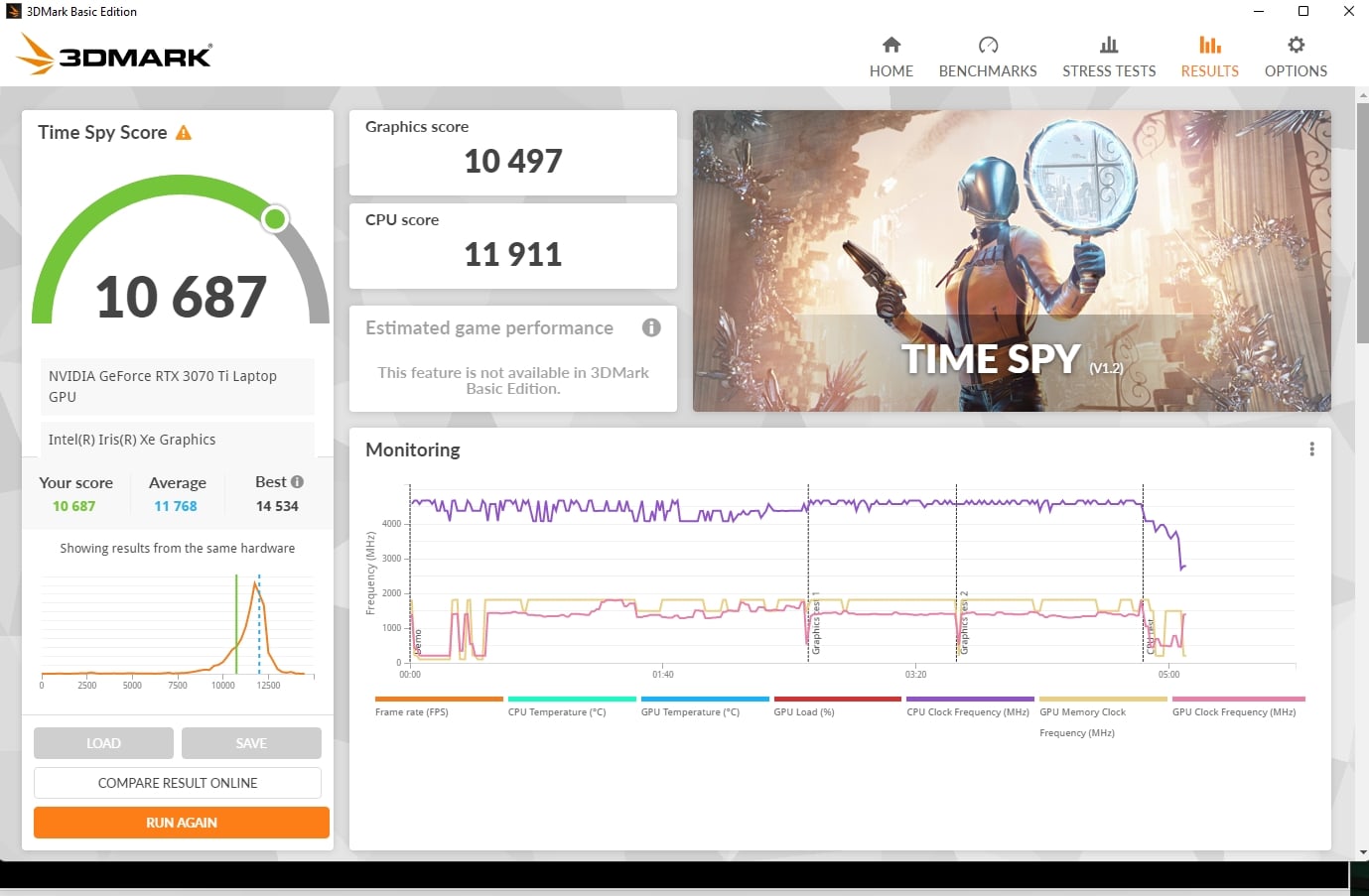Click the LOAD button
This screenshot has width=1369, height=896.
pyautogui.click(x=103, y=743)
